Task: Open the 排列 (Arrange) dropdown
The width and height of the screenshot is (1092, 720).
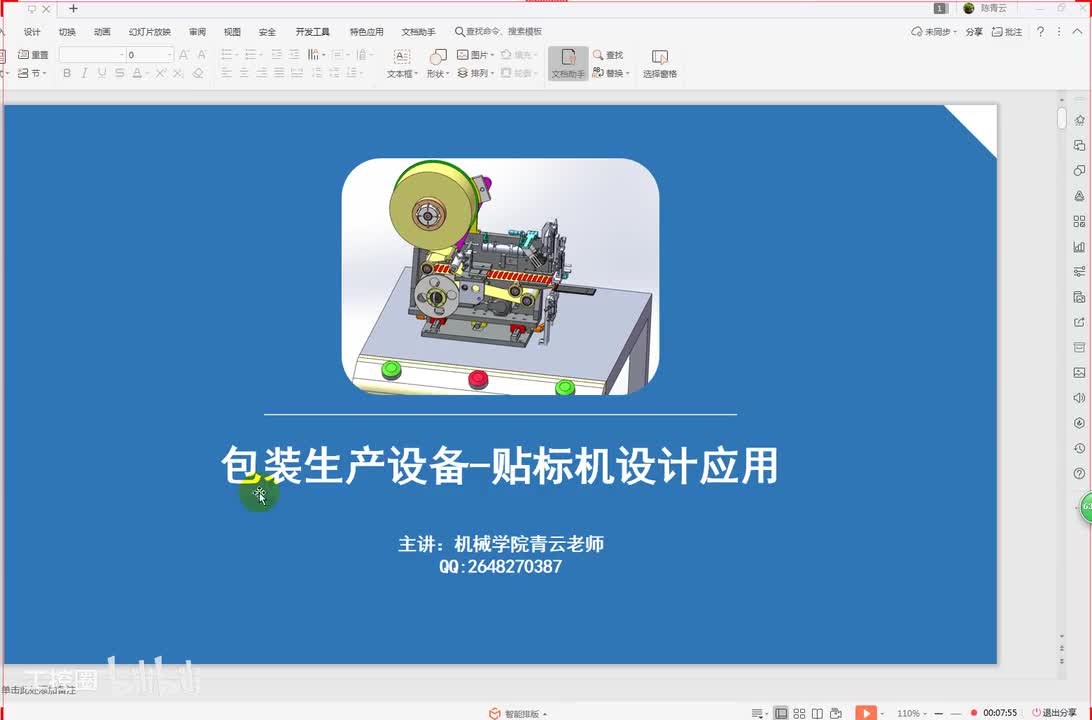Action: (475, 73)
